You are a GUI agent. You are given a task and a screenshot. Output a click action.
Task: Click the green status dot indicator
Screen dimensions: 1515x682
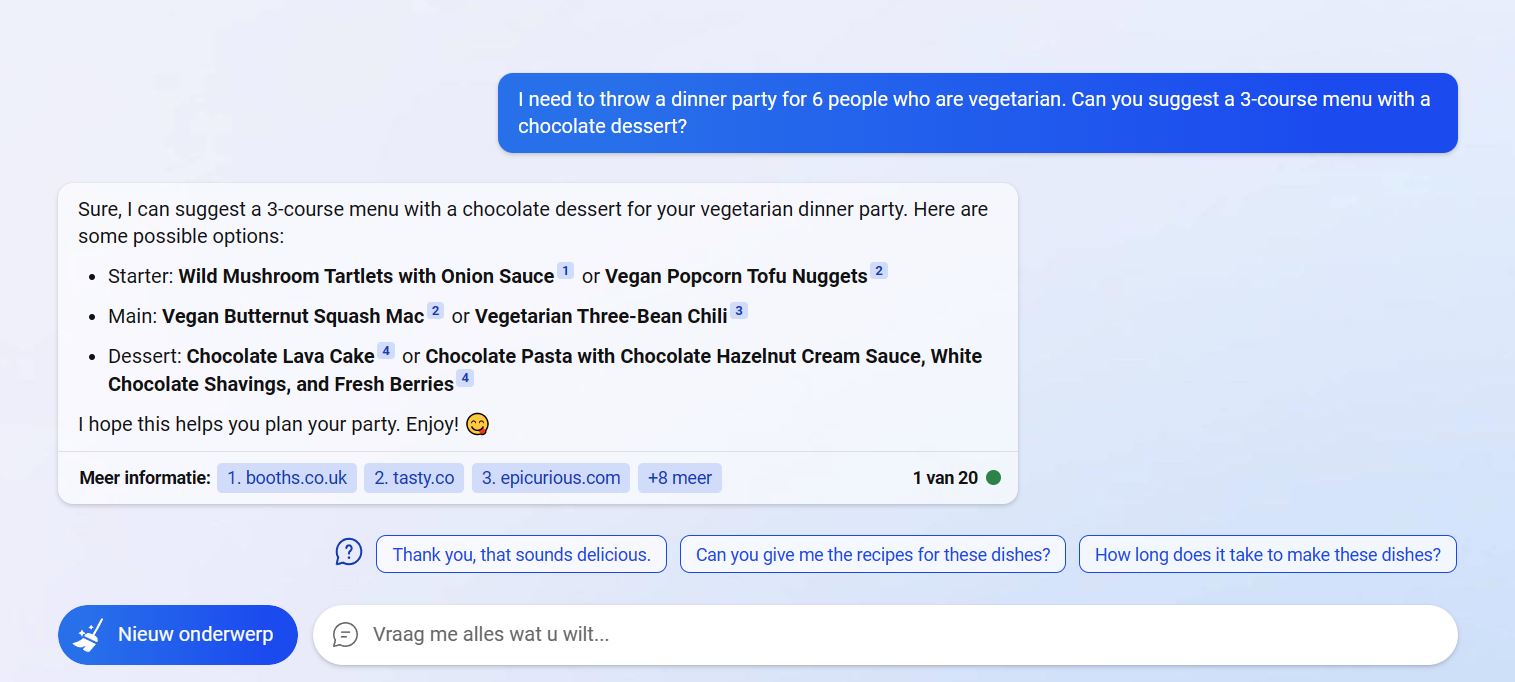click(x=993, y=478)
